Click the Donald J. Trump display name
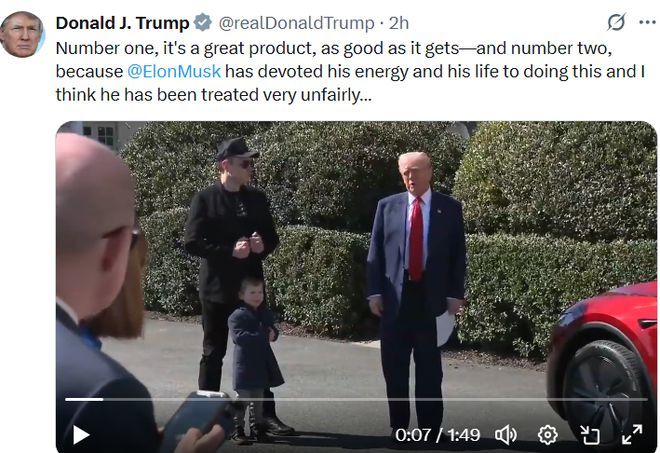The width and height of the screenshot is (660, 453). [122, 23]
